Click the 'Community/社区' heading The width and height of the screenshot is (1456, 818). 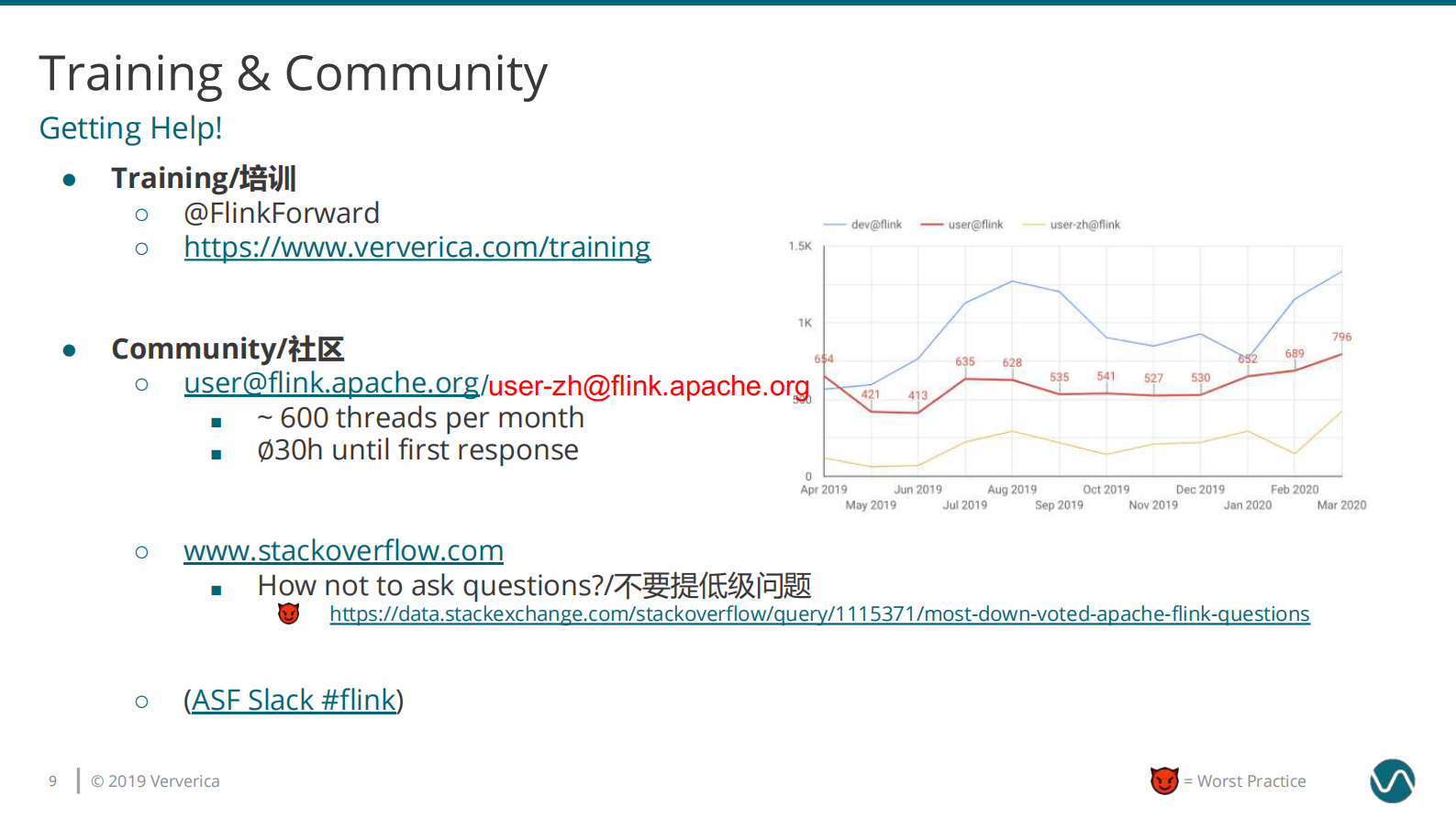click(228, 348)
